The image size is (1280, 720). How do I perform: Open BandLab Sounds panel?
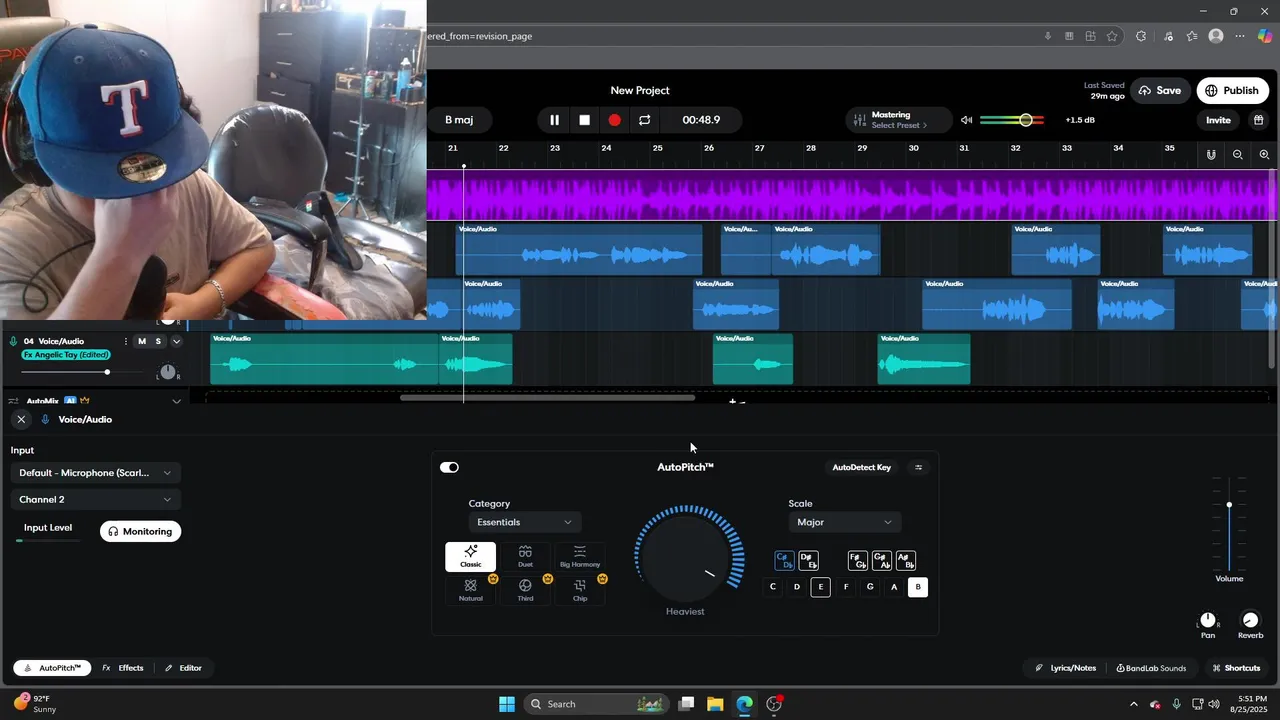pyautogui.click(x=1151, y=668)
